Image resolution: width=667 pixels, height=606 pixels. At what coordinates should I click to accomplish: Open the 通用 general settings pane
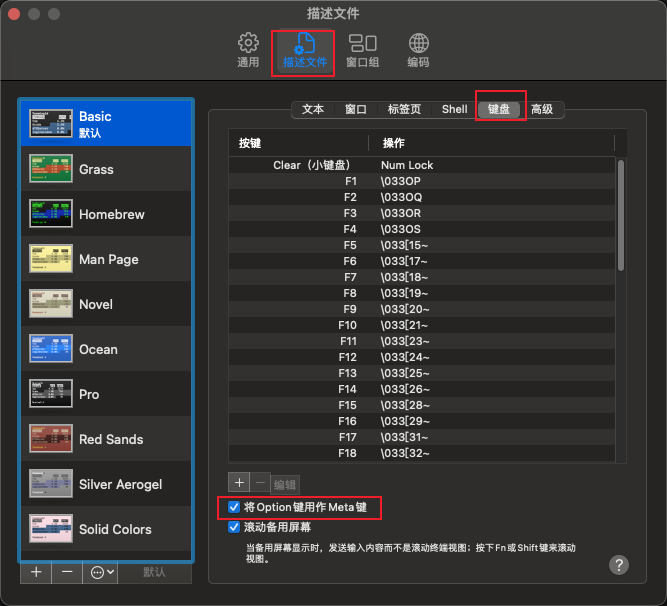248,51
